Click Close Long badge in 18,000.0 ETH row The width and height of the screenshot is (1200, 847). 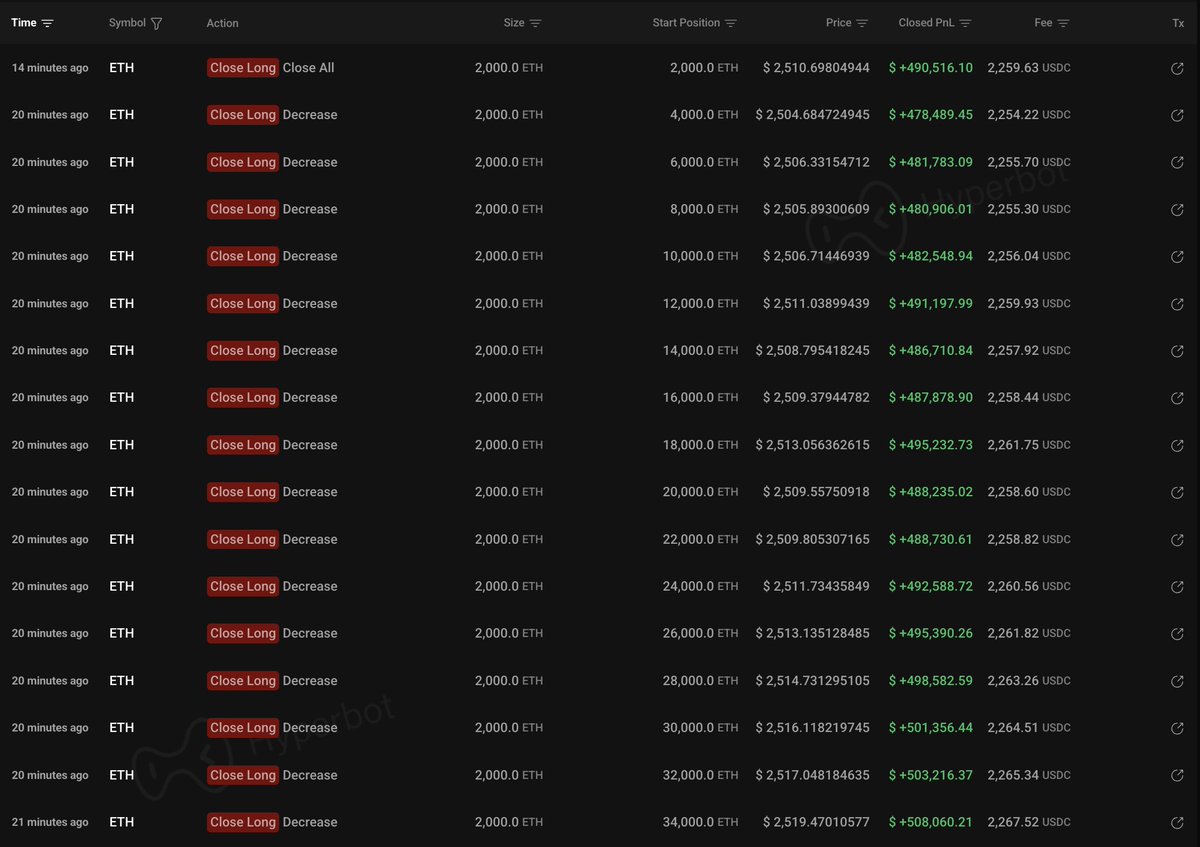point(243,445)
